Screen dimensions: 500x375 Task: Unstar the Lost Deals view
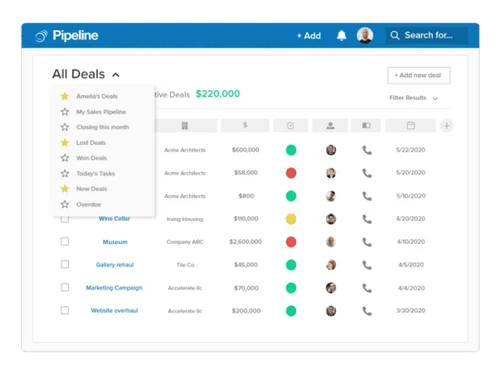[x=65, y=143]
